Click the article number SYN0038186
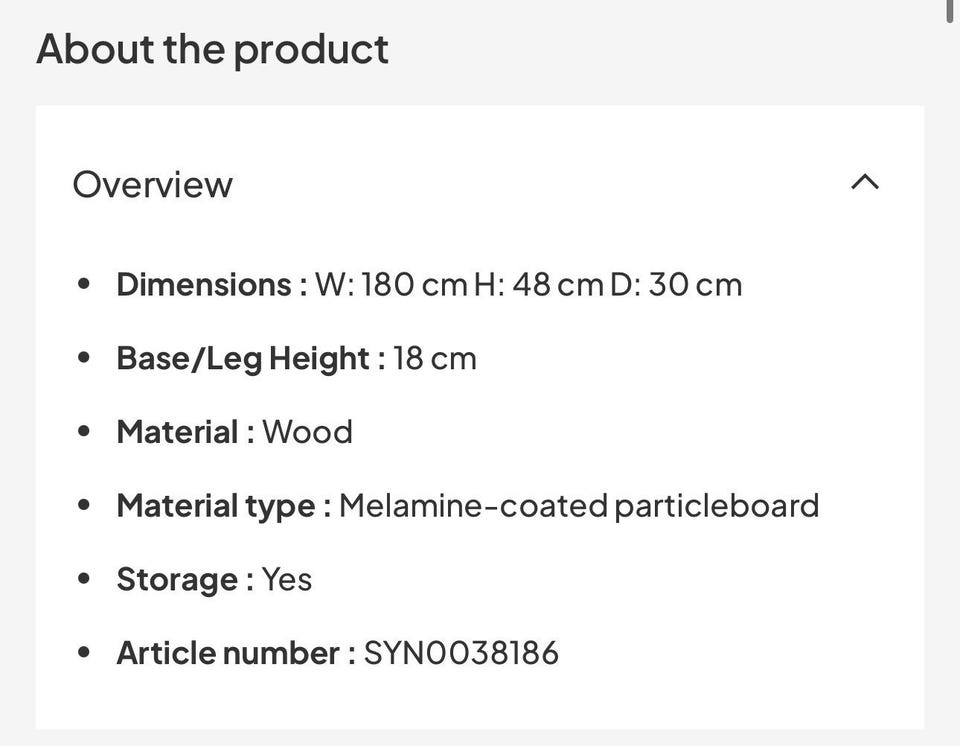Image resolution: width=960 pixels, height=746 pixels. (461, 654)
